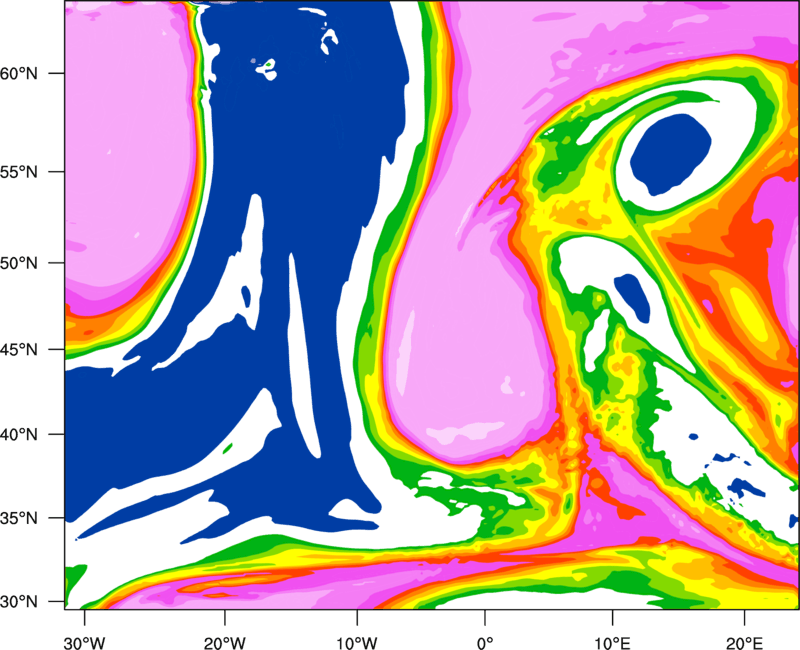
Task: Click the 0° longitude label
Action: point(485,643)
